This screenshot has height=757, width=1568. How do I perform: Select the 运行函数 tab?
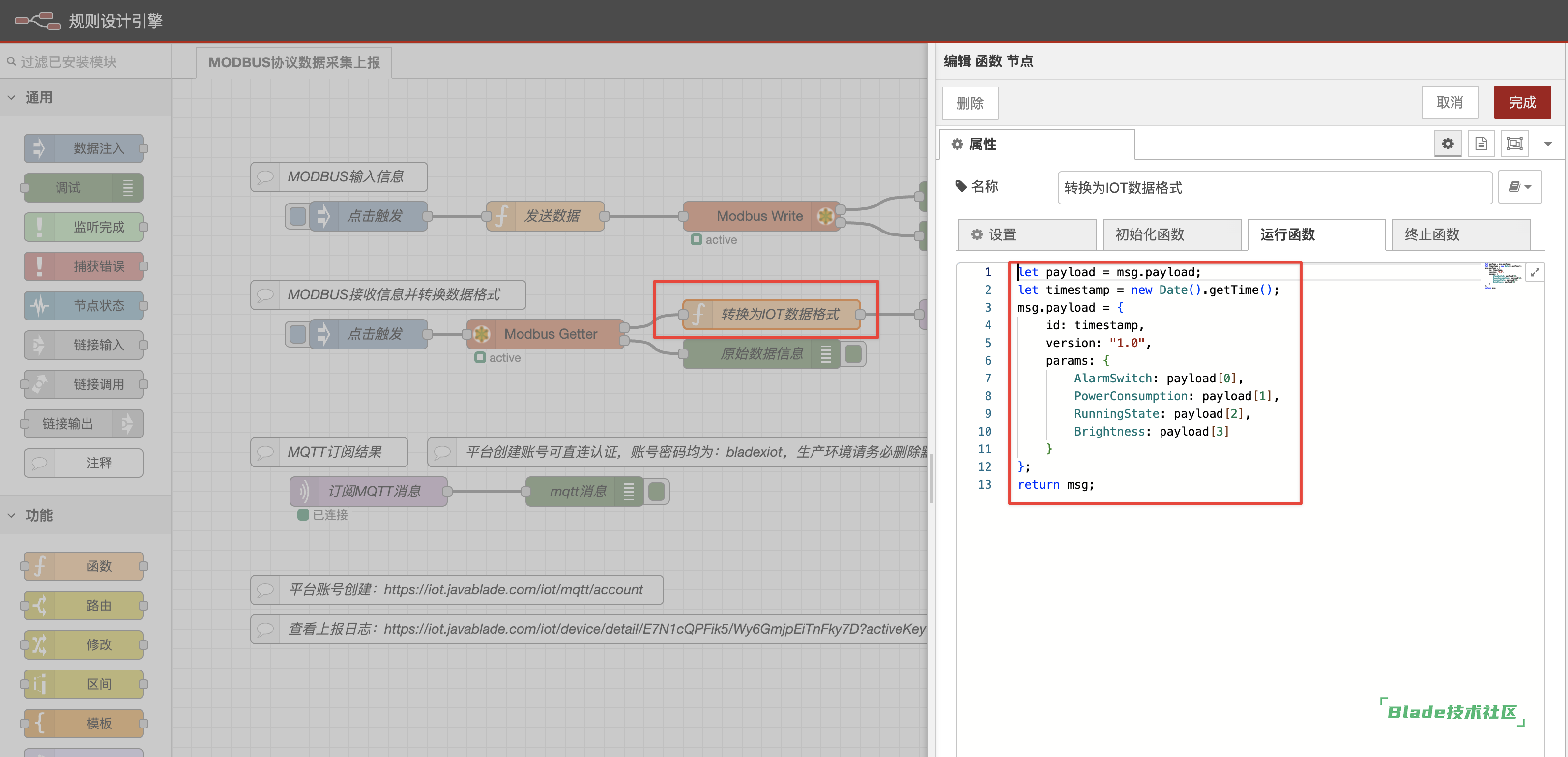1316,234
